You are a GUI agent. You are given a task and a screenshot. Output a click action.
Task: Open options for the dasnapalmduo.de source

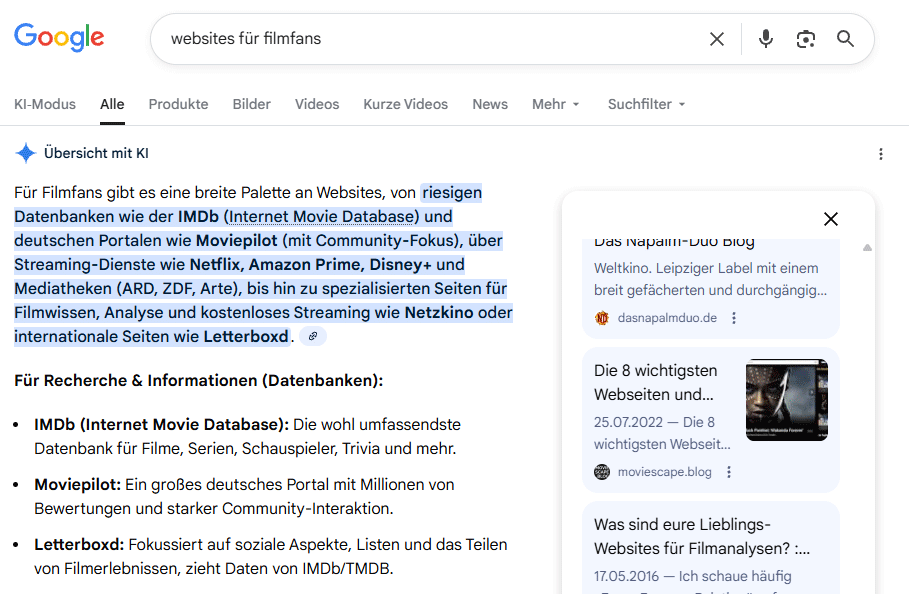tap(733, 317)
